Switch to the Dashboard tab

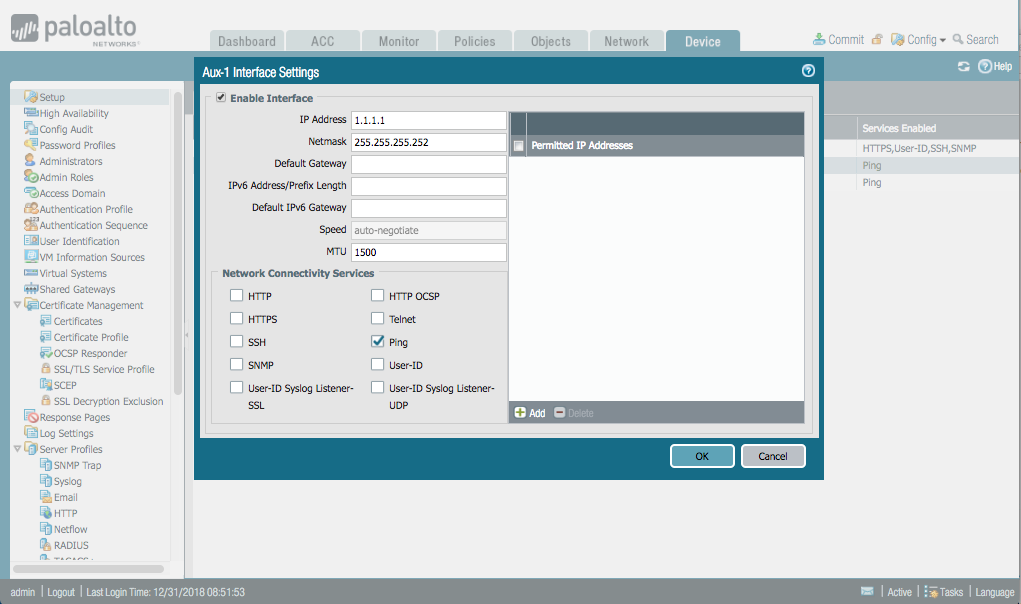click(247, 41)
